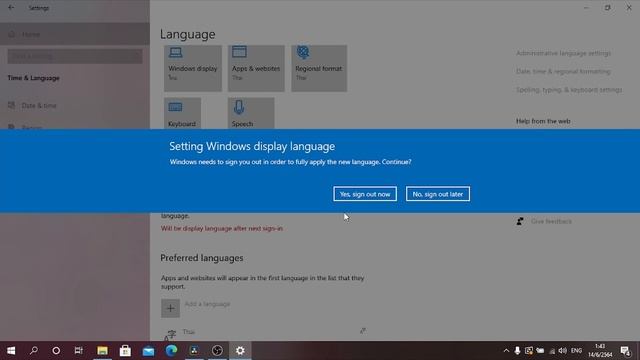
Task: Open Microsoft Store from the taskbar
Action: 125,351
